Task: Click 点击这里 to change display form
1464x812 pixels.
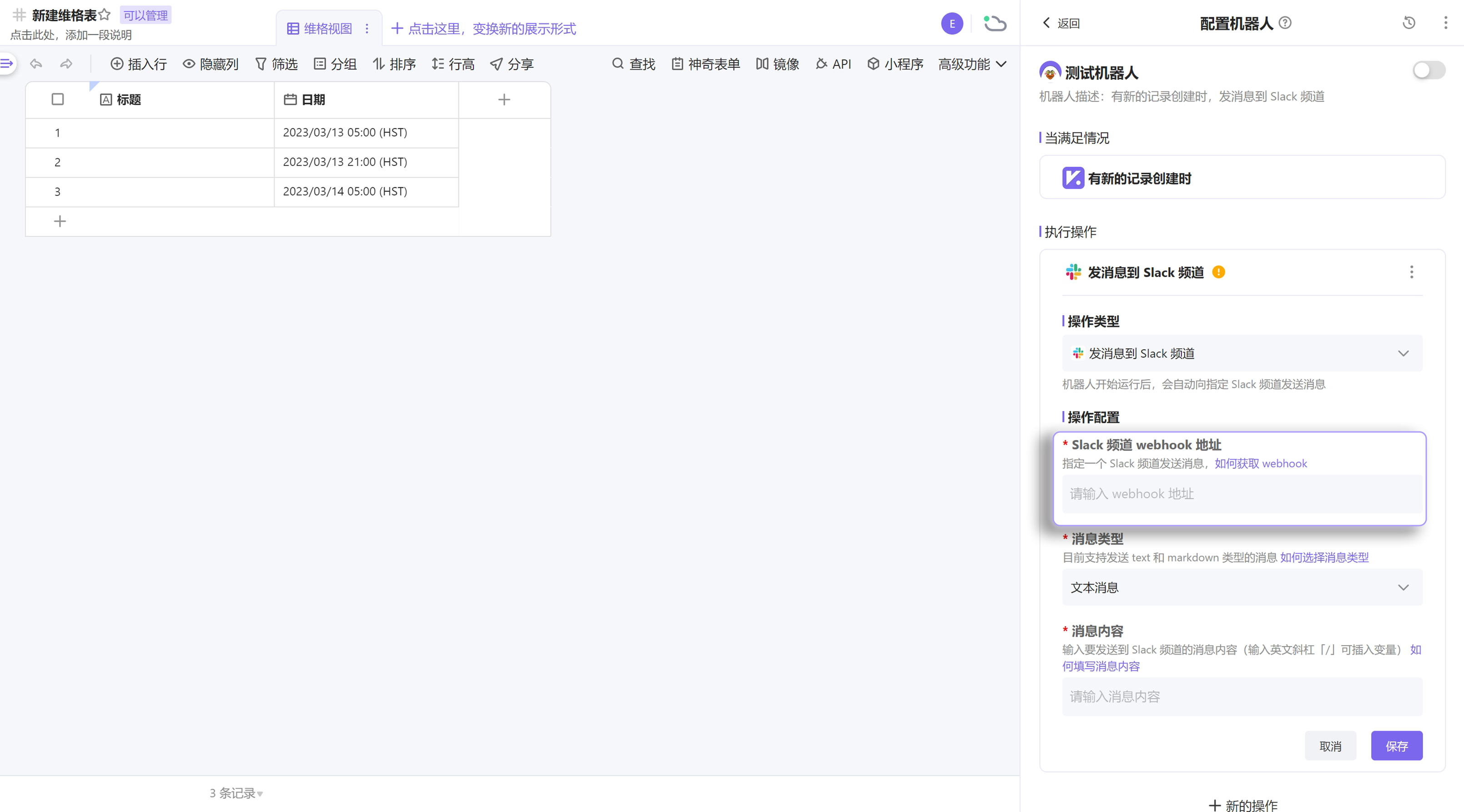Action: pos(483,28)
